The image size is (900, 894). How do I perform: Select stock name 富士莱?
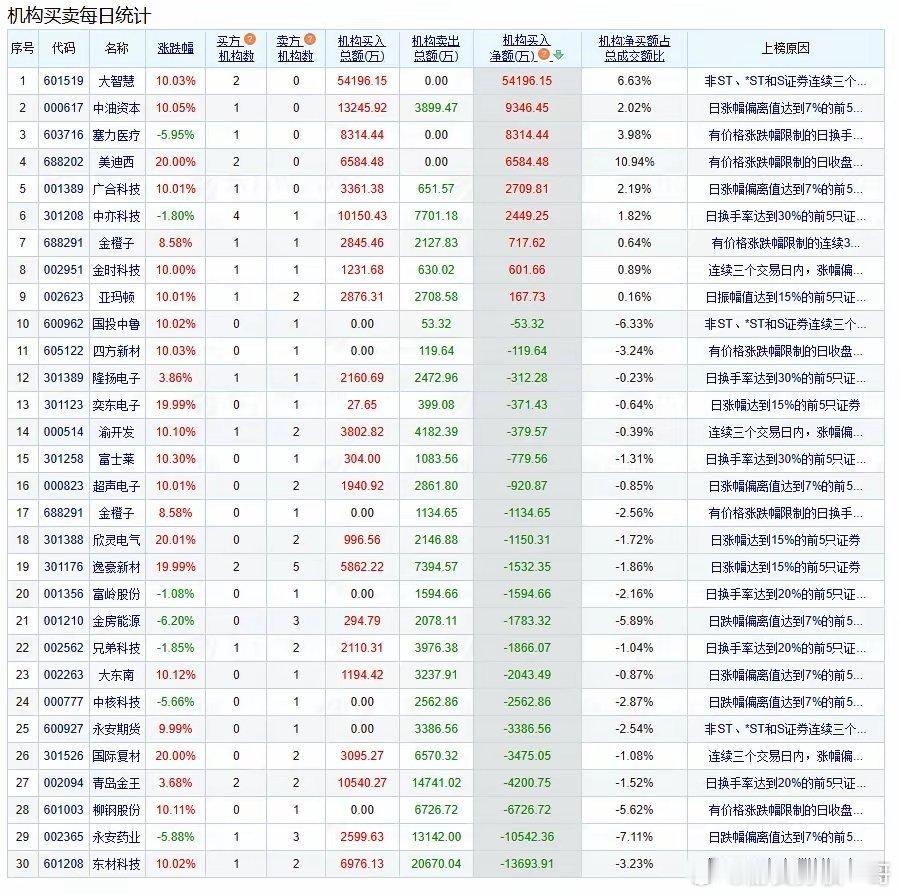point(117,458)
